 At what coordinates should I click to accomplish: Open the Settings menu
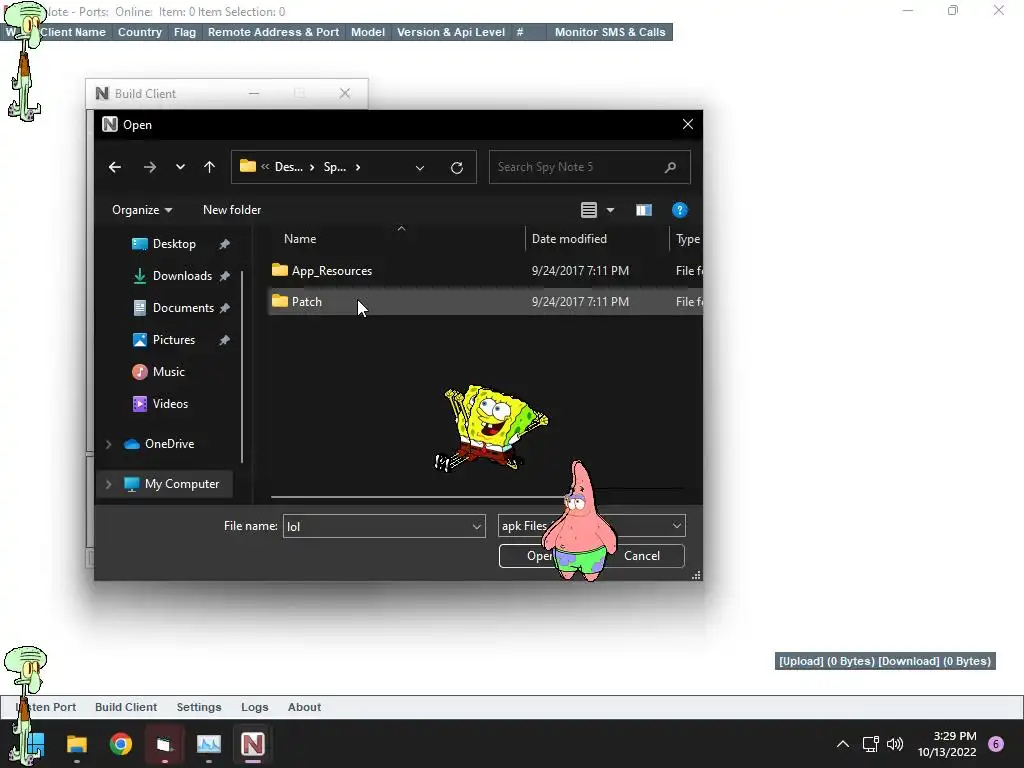point(199,707)
